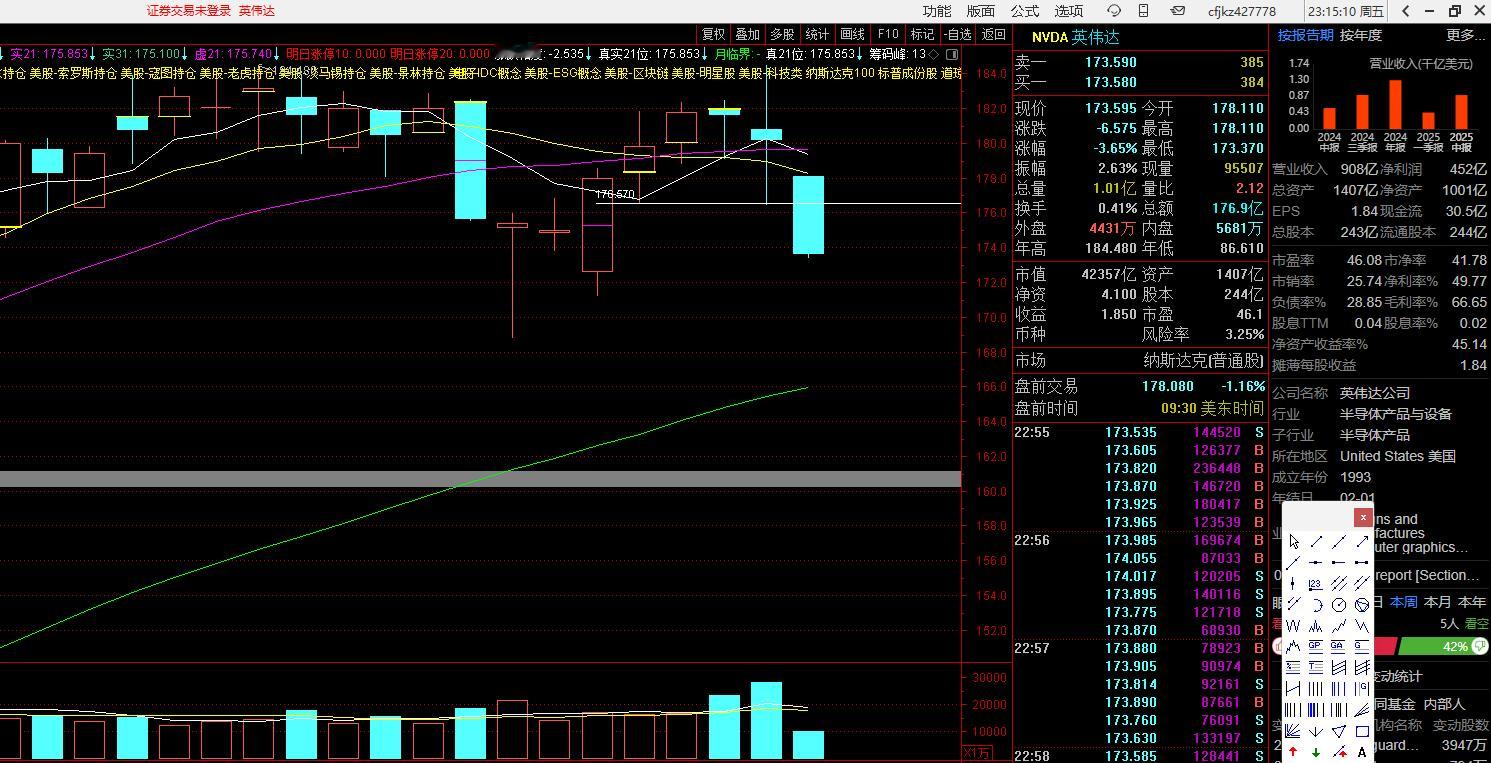The width and height of the screenshot is (1491, 763).
Task: Click the gray horizontal band on chart
Action: pos(480,479)
